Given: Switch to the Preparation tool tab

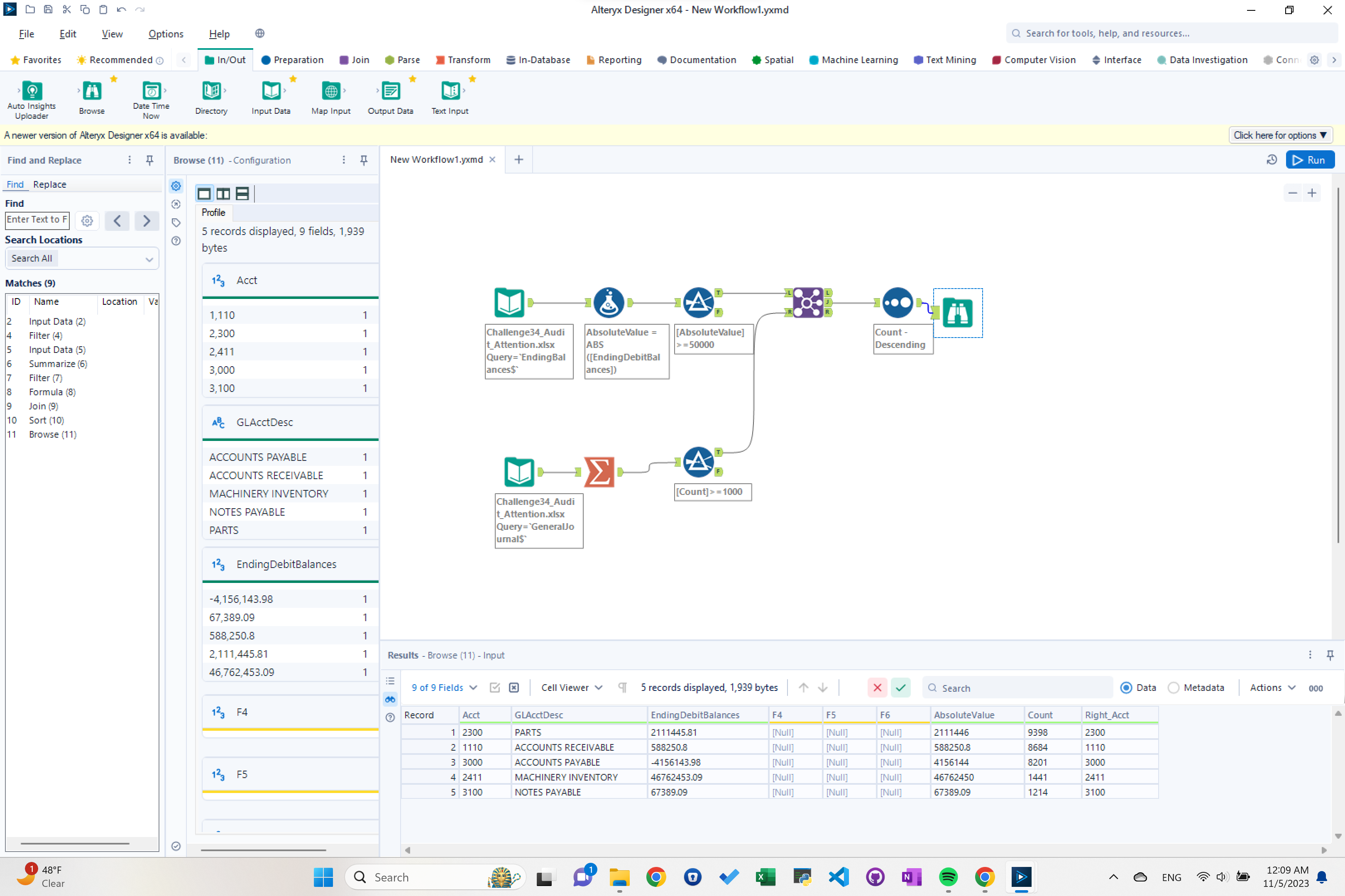Looking at the screenshot, I should point(293,60).
